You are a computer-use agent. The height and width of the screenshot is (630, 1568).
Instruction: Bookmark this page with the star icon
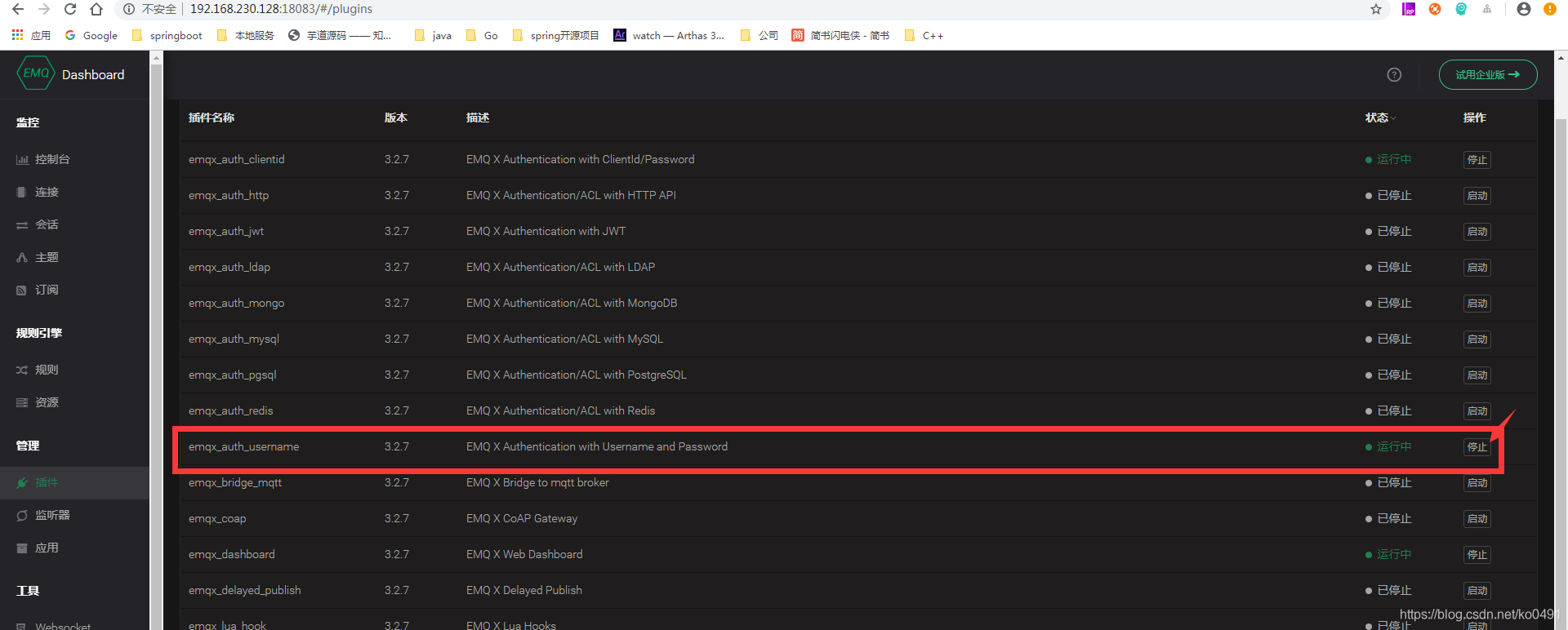[1376, 9]
